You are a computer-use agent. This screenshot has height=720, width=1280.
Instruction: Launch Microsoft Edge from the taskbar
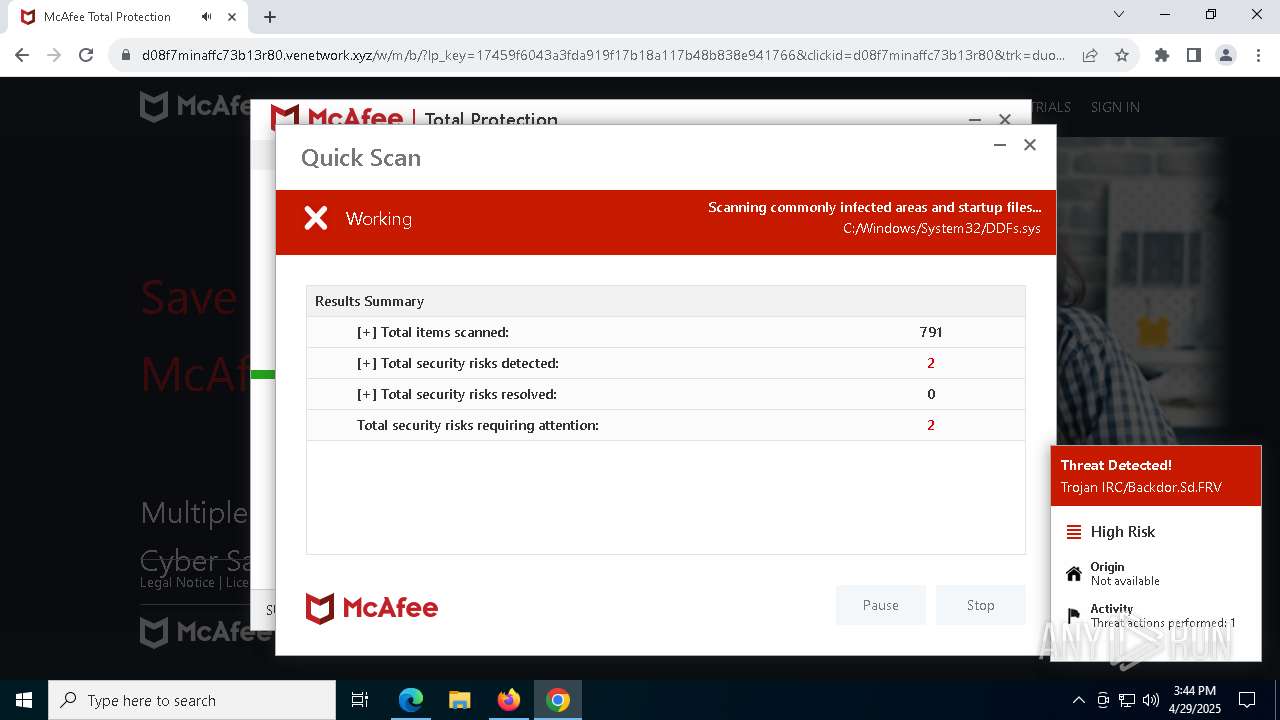point(411,700)
